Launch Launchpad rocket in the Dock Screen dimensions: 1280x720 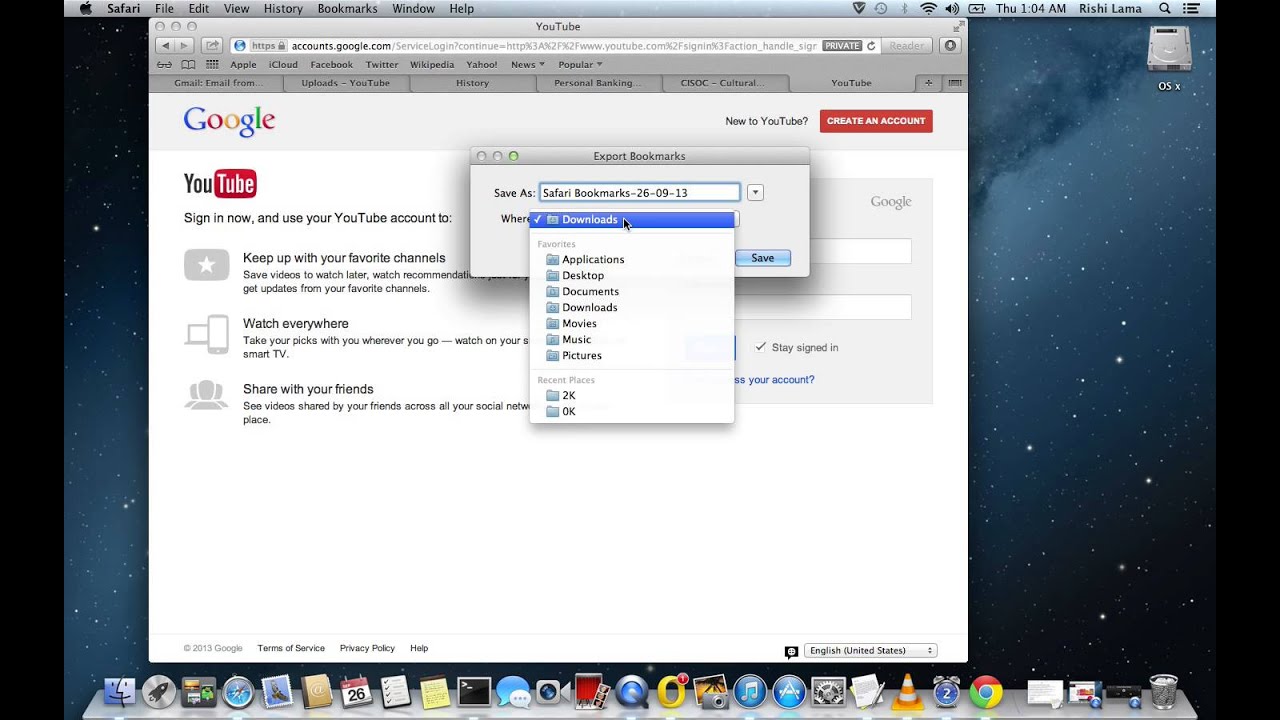click(159, 692)
